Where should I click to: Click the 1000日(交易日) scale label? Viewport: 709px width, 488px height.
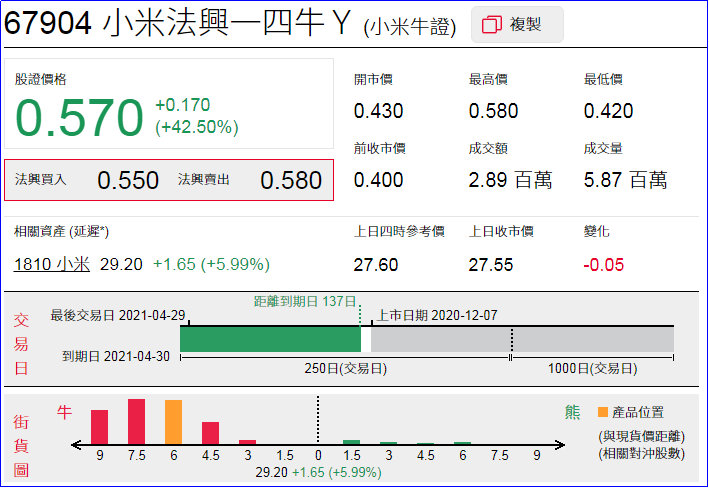click(592, 369)
